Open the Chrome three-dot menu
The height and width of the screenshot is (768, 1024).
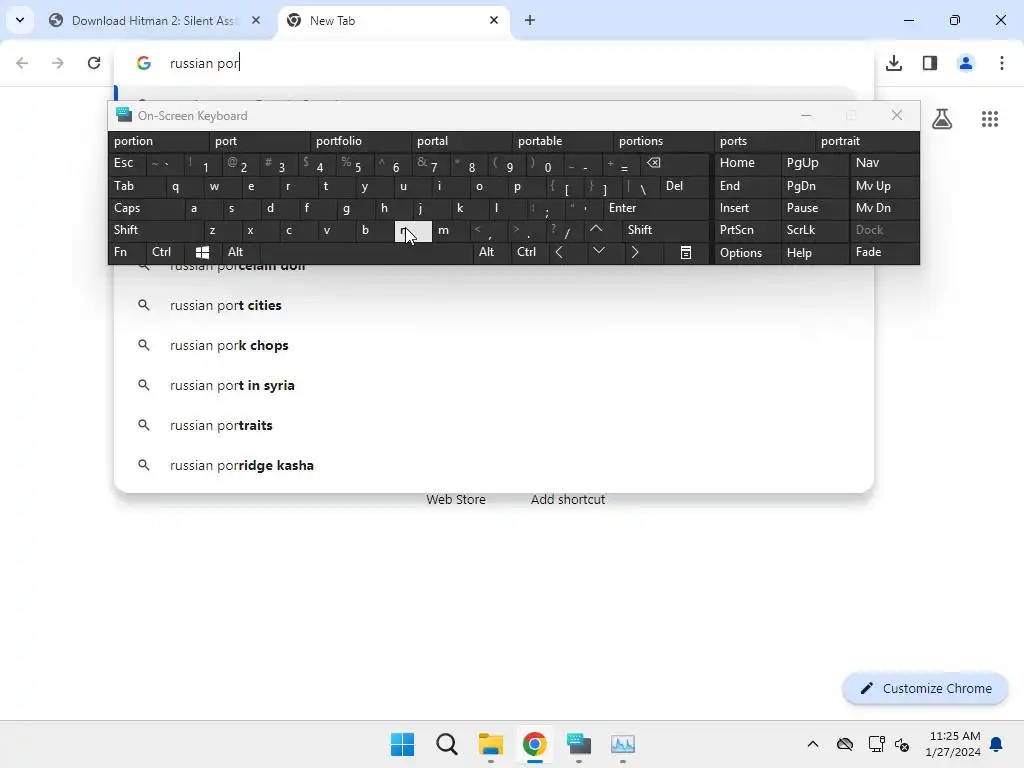pyautogui.click(x=1002, y=63)
